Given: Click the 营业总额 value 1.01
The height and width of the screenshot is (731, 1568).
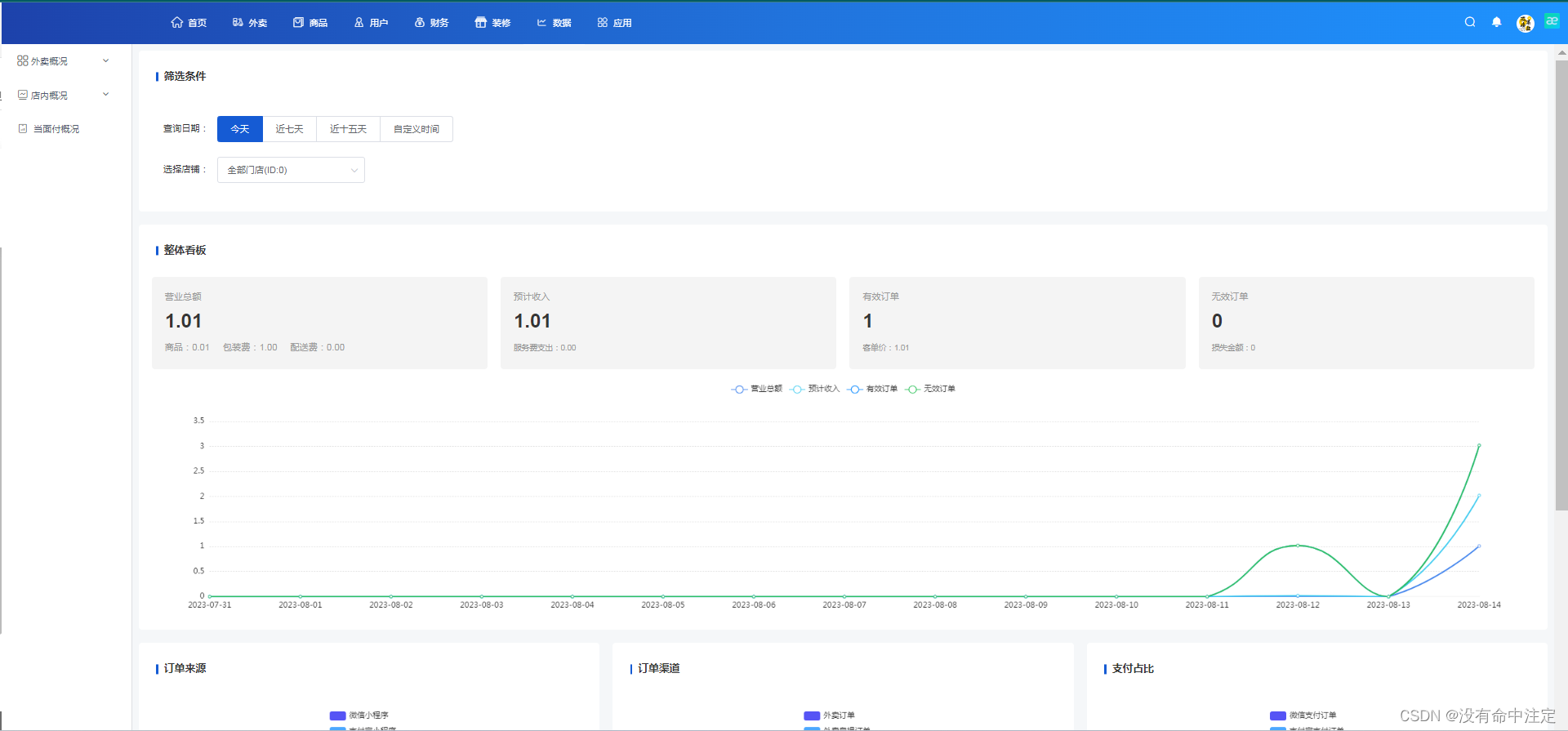Looking at the screenshot, I should (x=184, y=321).
